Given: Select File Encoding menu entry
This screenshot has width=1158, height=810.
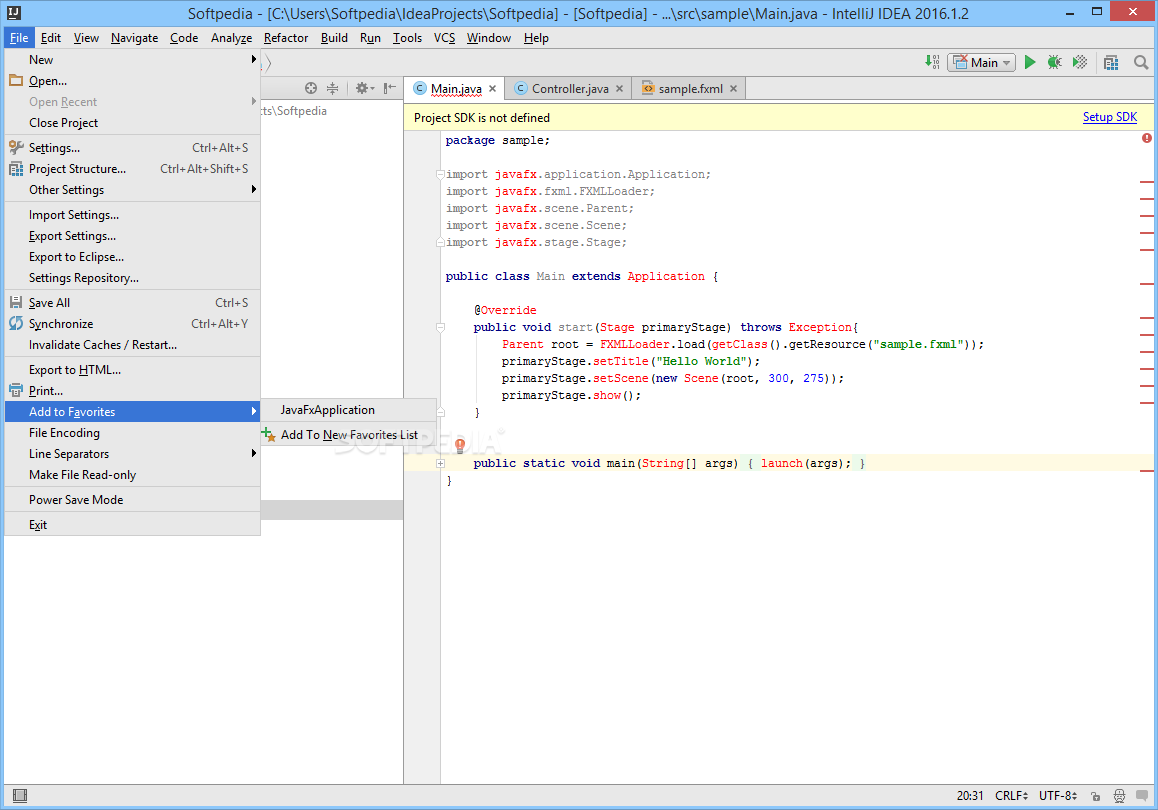Looking at the screenshot, I should point(133,433).
